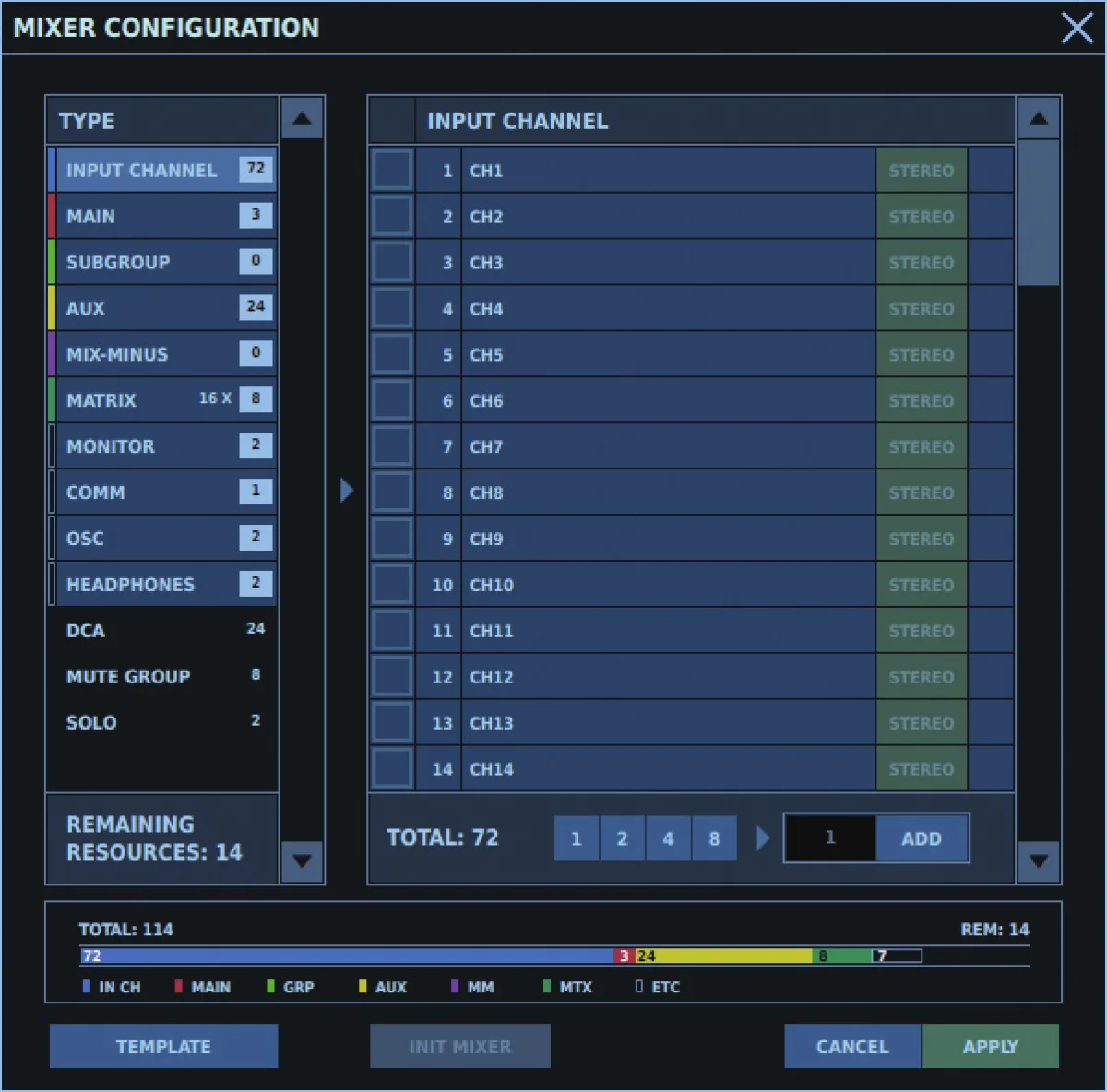Click the INPUT CHANNEL list scrollbar thumb

coord(1038,214)
